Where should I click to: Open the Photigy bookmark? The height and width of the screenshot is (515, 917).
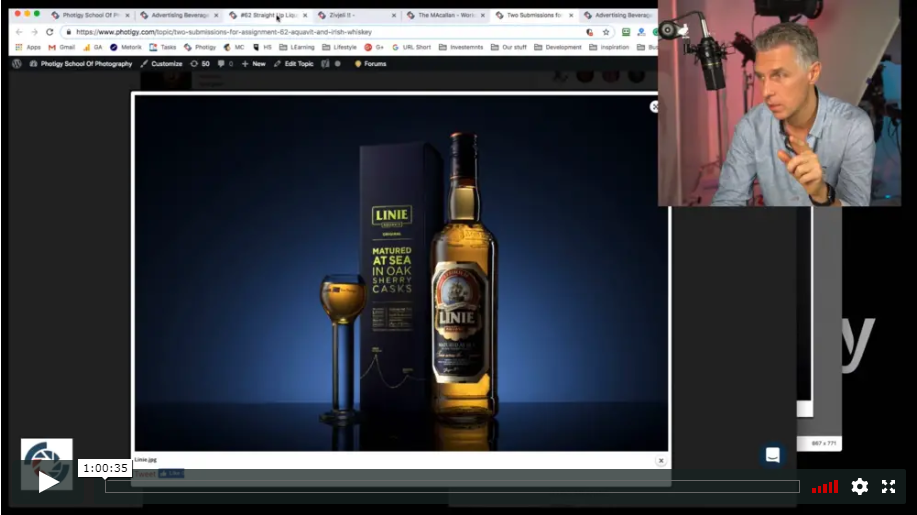tap(200, 47)
